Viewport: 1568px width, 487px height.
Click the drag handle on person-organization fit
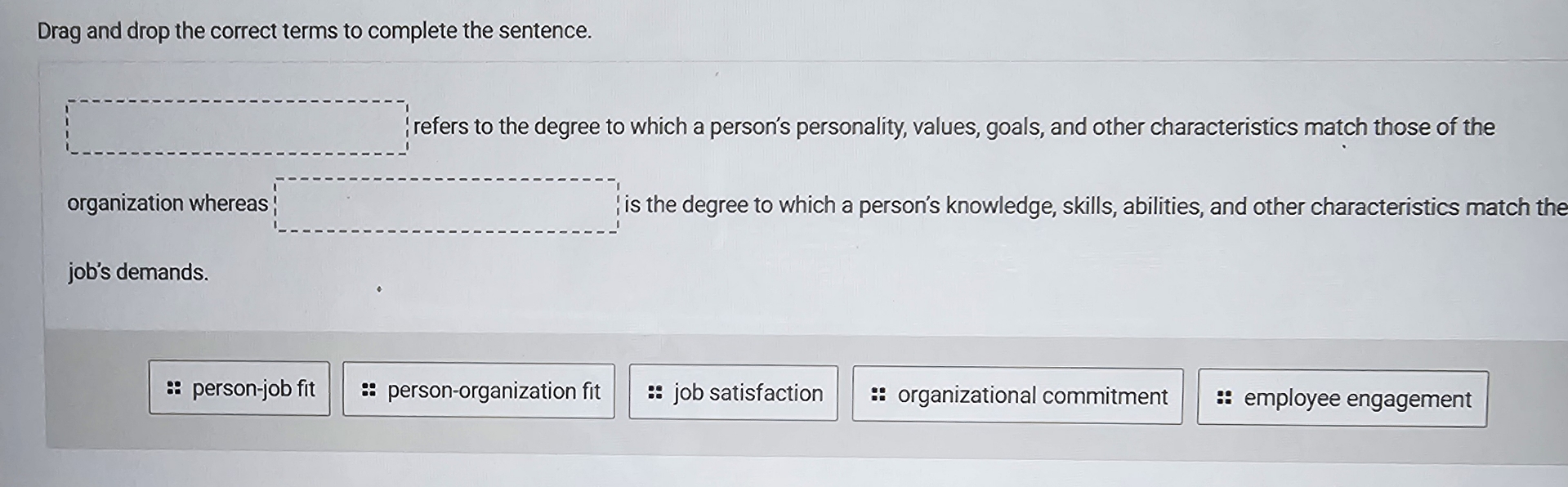(369, 391)
